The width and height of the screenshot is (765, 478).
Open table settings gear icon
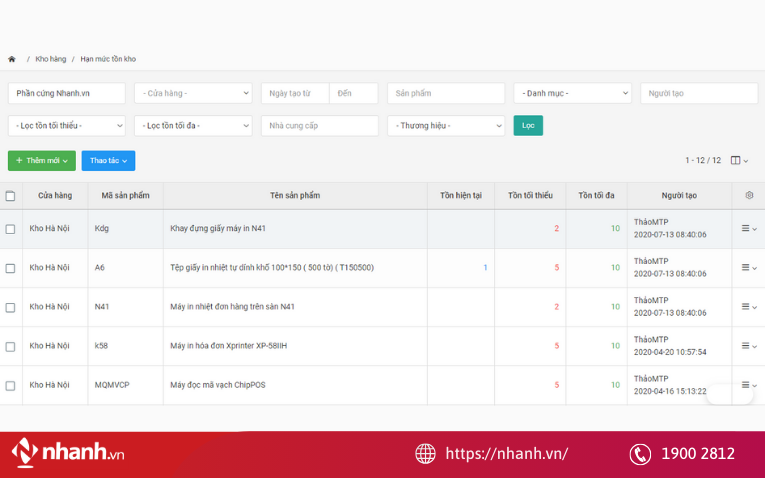coord(749,195)
